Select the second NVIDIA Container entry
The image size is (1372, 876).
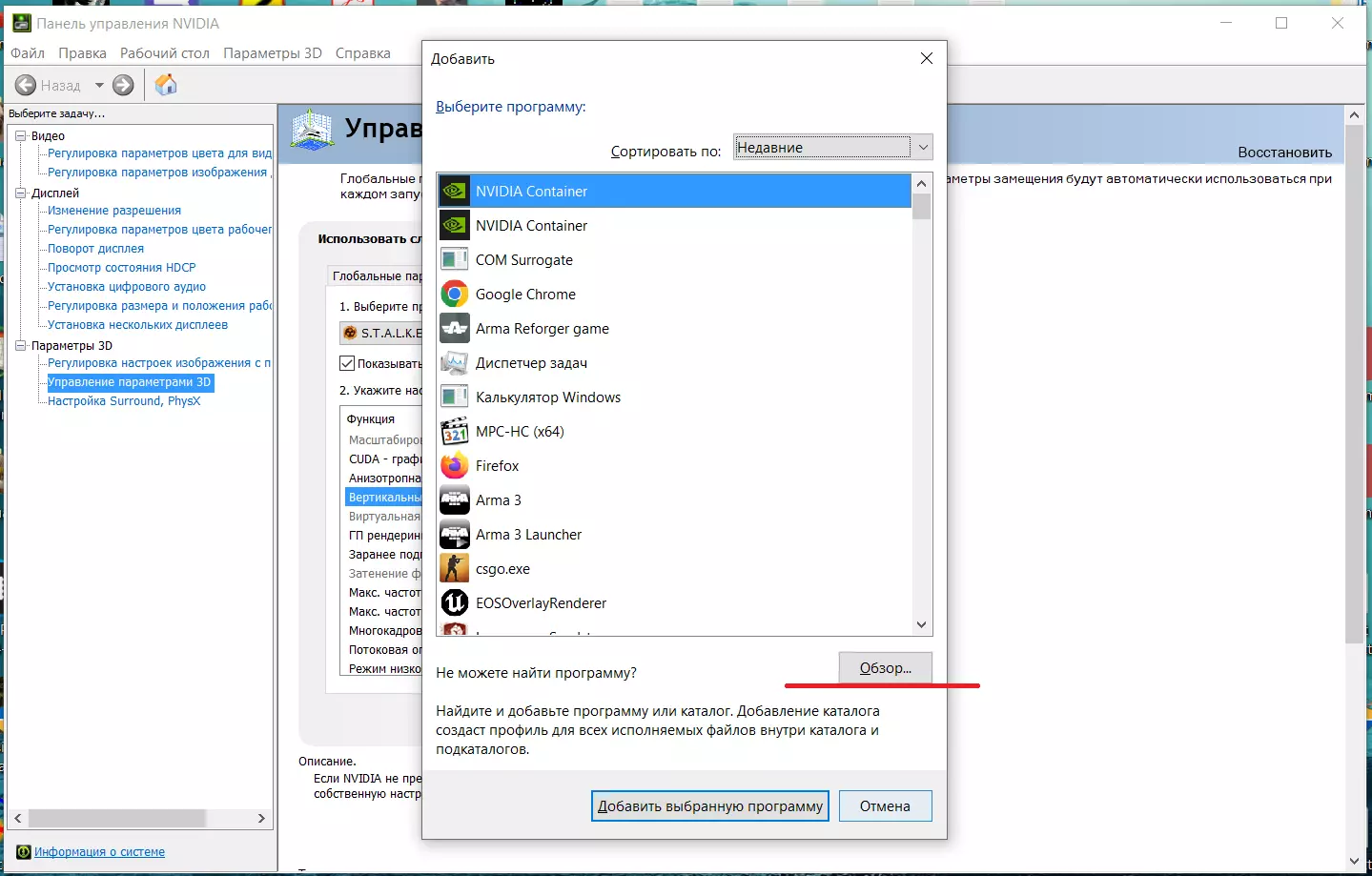tap(674, 226)
